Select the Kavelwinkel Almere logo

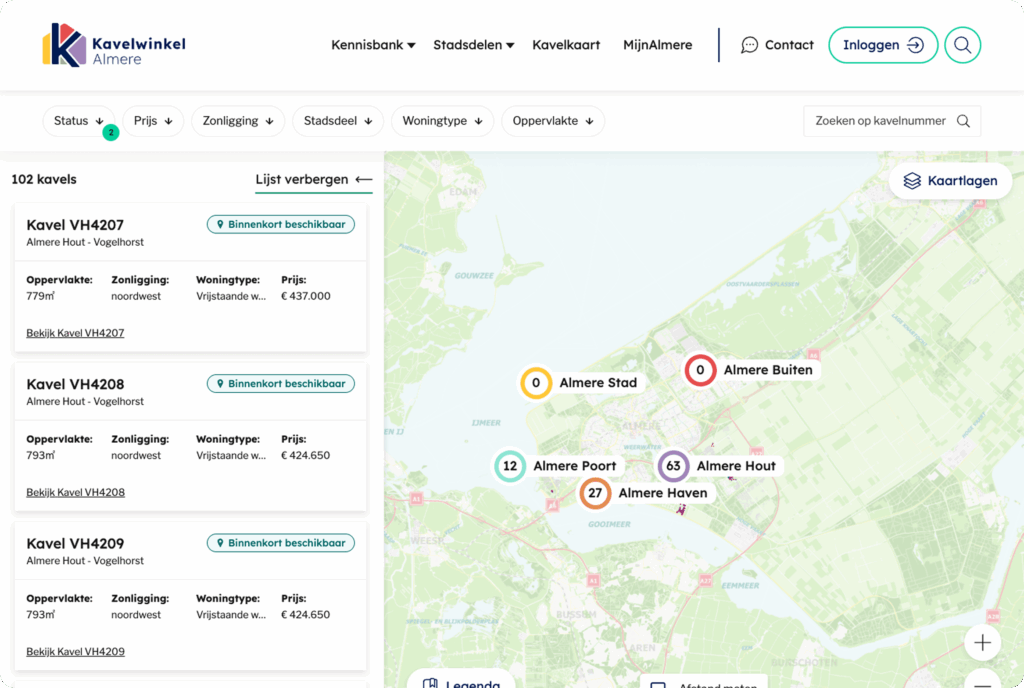[x=113, y=45]
